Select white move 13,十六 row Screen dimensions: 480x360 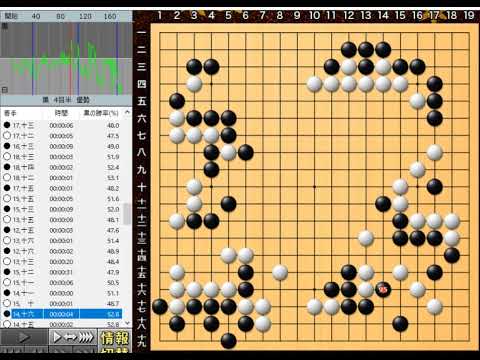click(x=62, y=241)
